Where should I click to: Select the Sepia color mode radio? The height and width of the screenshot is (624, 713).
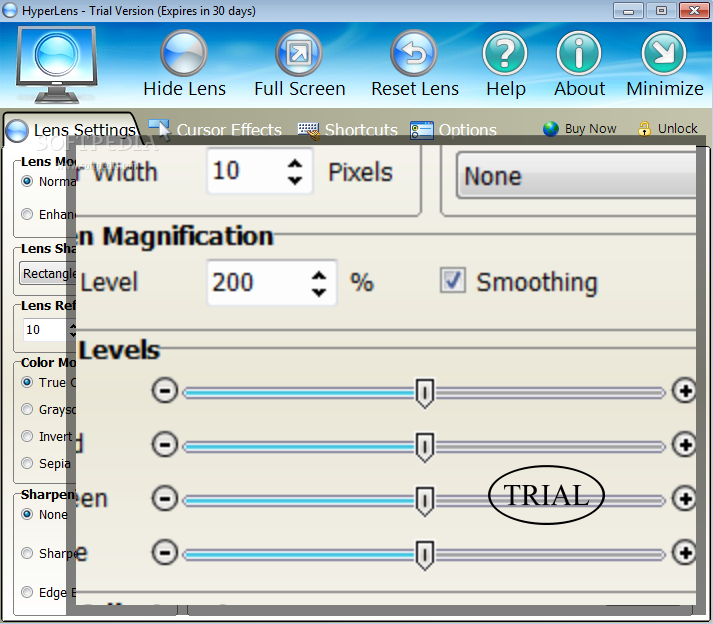click(x=27, y=463)
